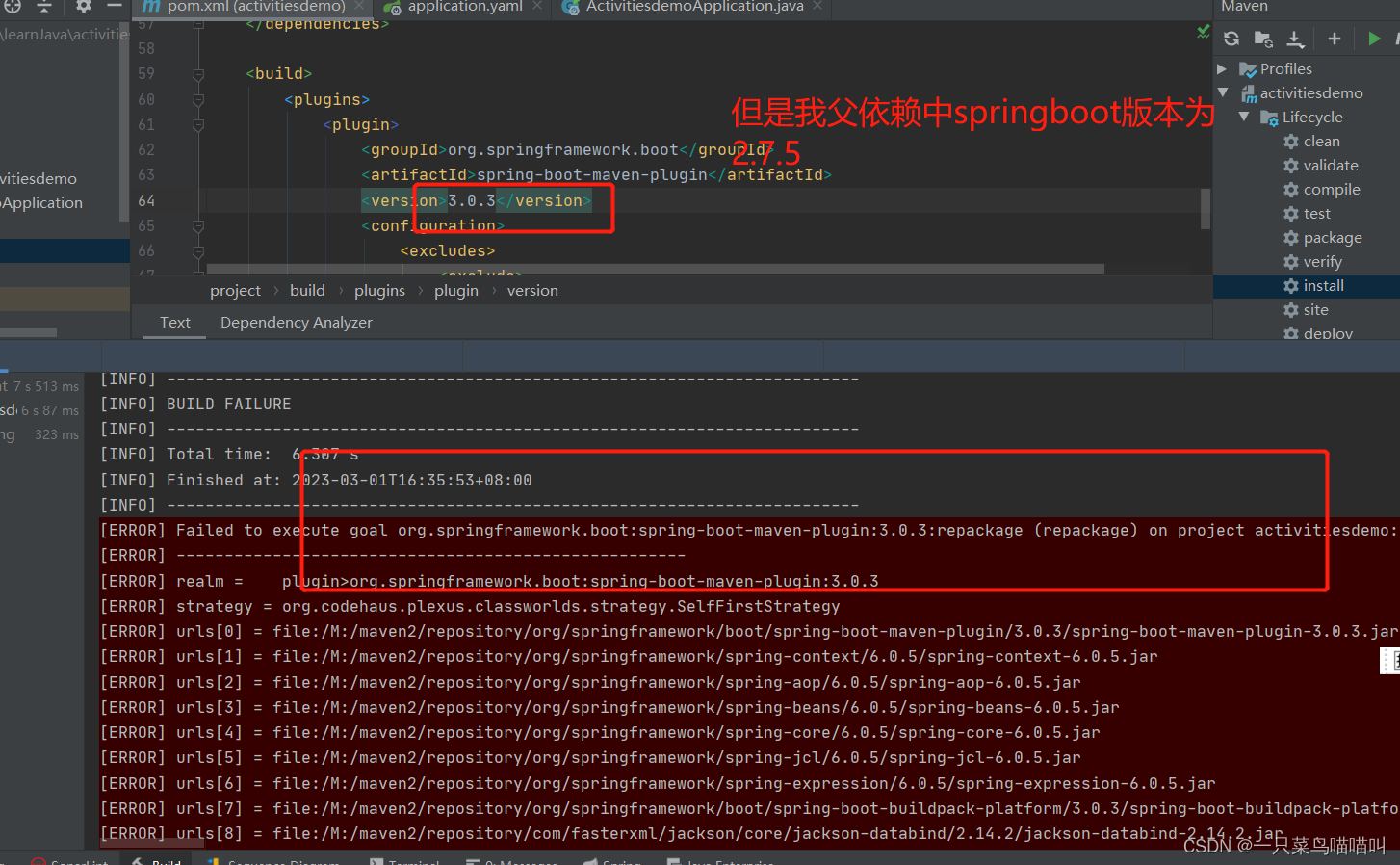Click the gear icon beside clean
The width and height of the screenshot is (1400, 865).
pos(1291,142)
